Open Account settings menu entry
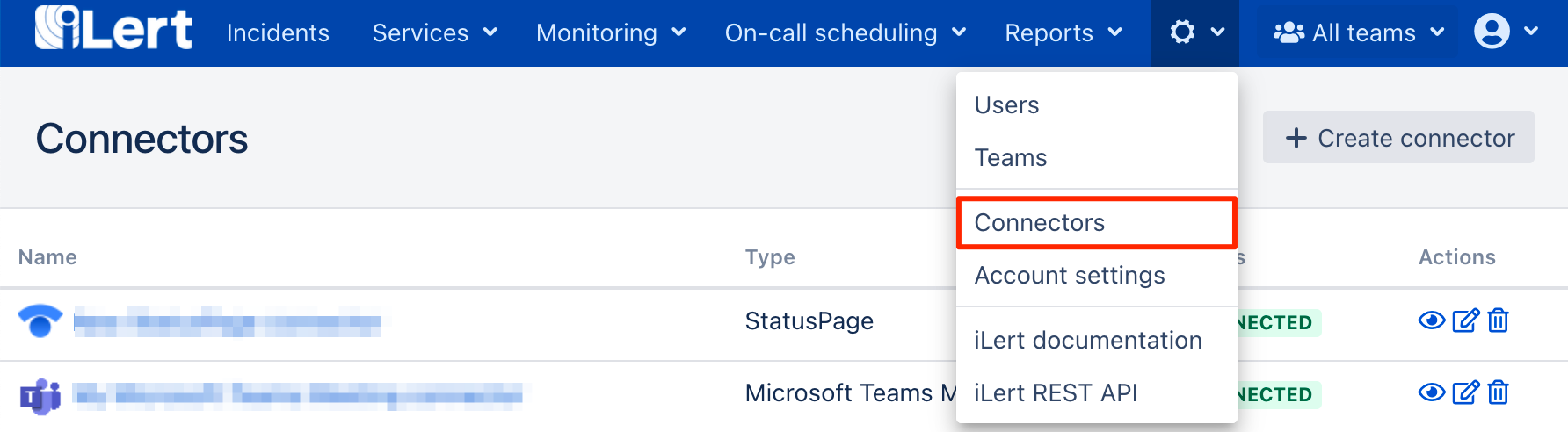The width and height of the screenshot is (1568, 432). [1070, 276]
